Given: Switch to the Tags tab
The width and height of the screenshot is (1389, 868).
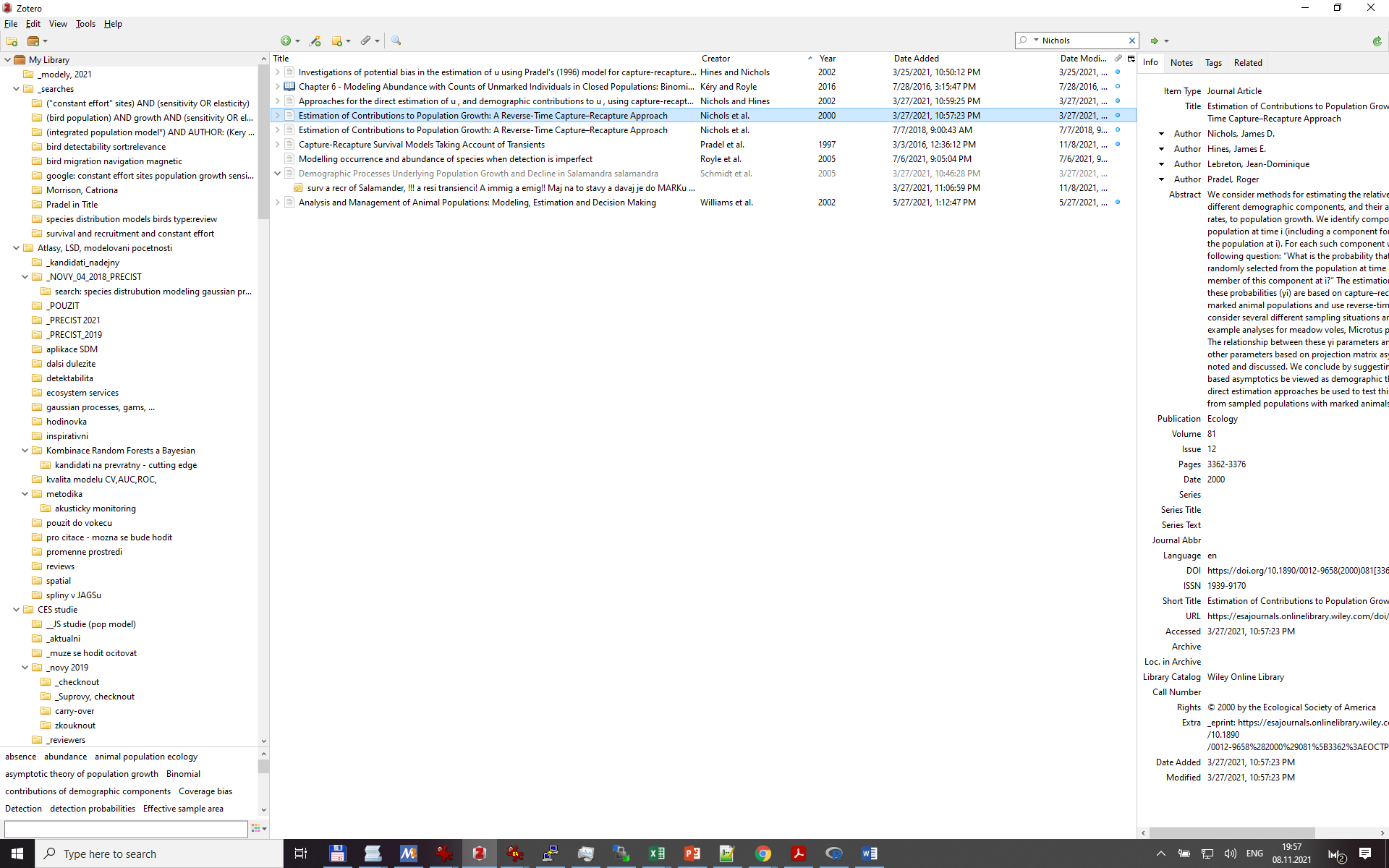Looking at the screenshot, I should click(1213, 63).
